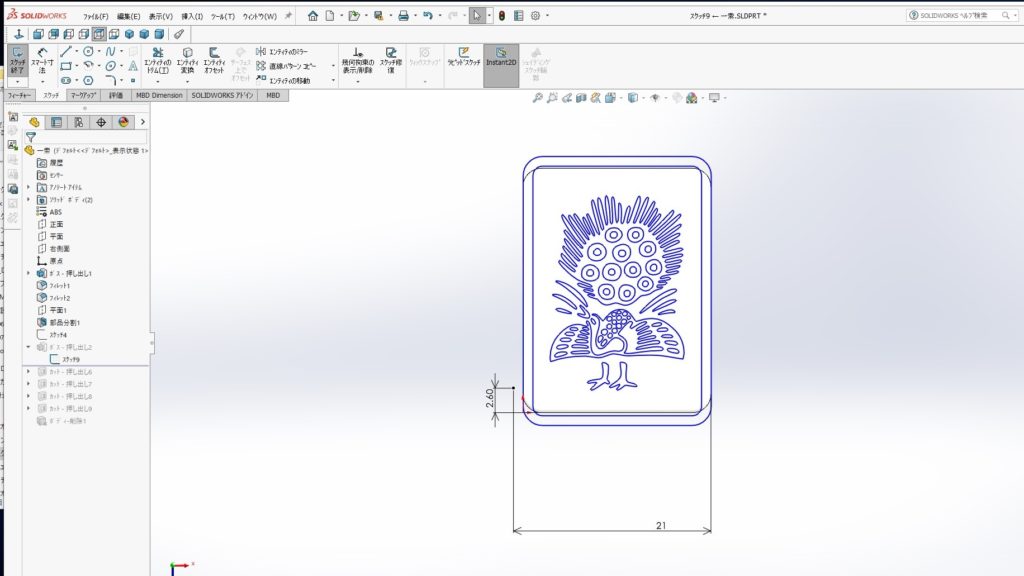Select スケッチ9 in the feature tree
1024x576 pixels.
click(x=71, y=359)
